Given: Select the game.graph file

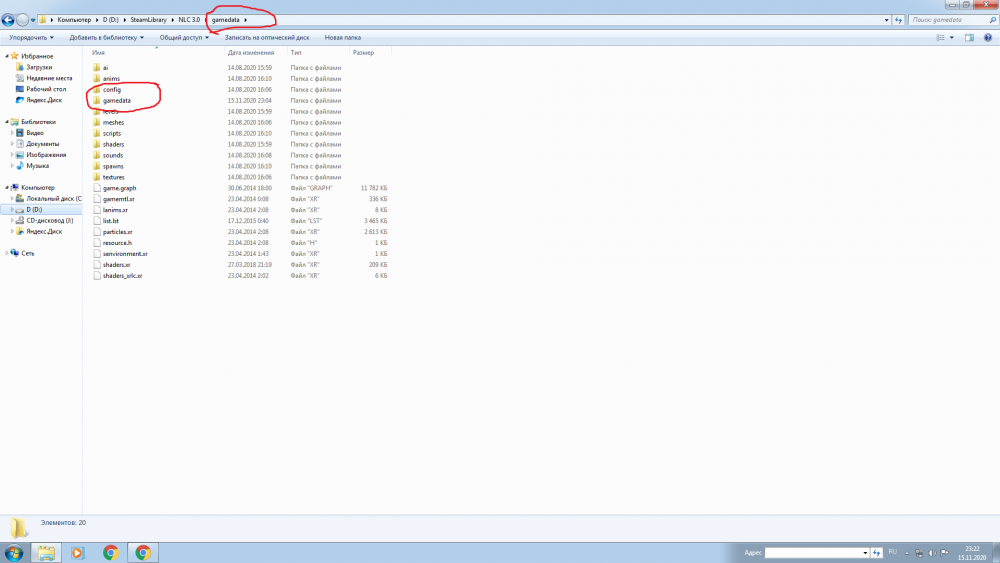Looking at the screenshot, I should (x=119, y=188).
